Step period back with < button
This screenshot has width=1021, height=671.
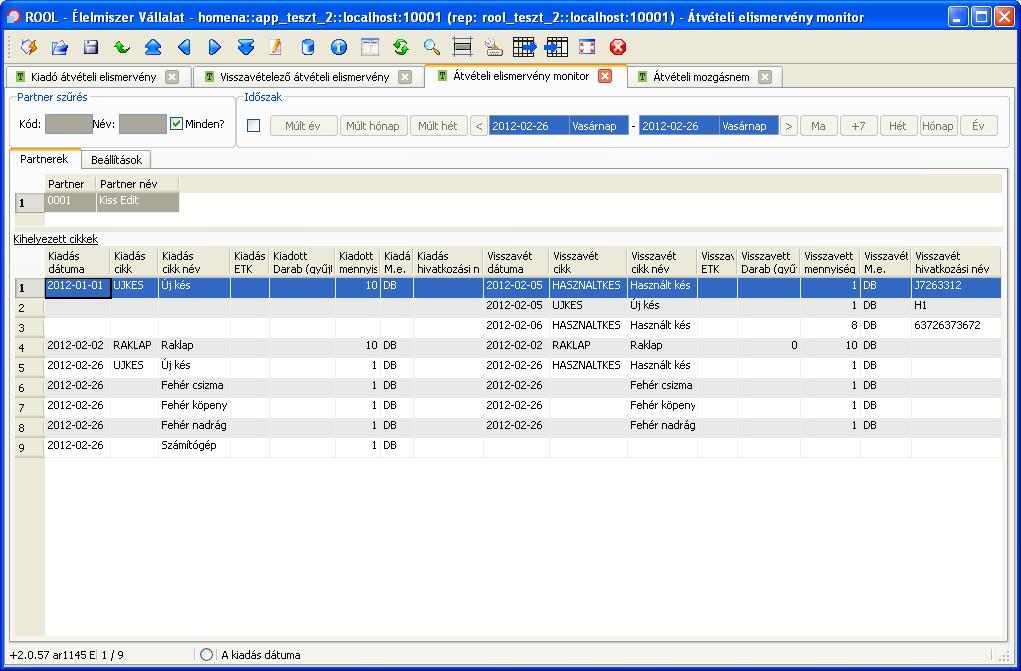pyautogui.click(x=479, y=126)
